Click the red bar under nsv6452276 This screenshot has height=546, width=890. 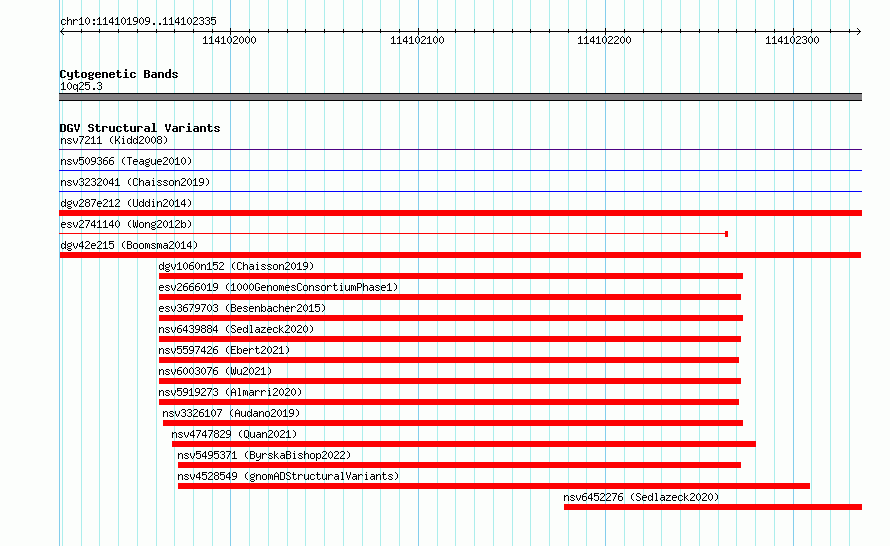[x=713, y=507]
